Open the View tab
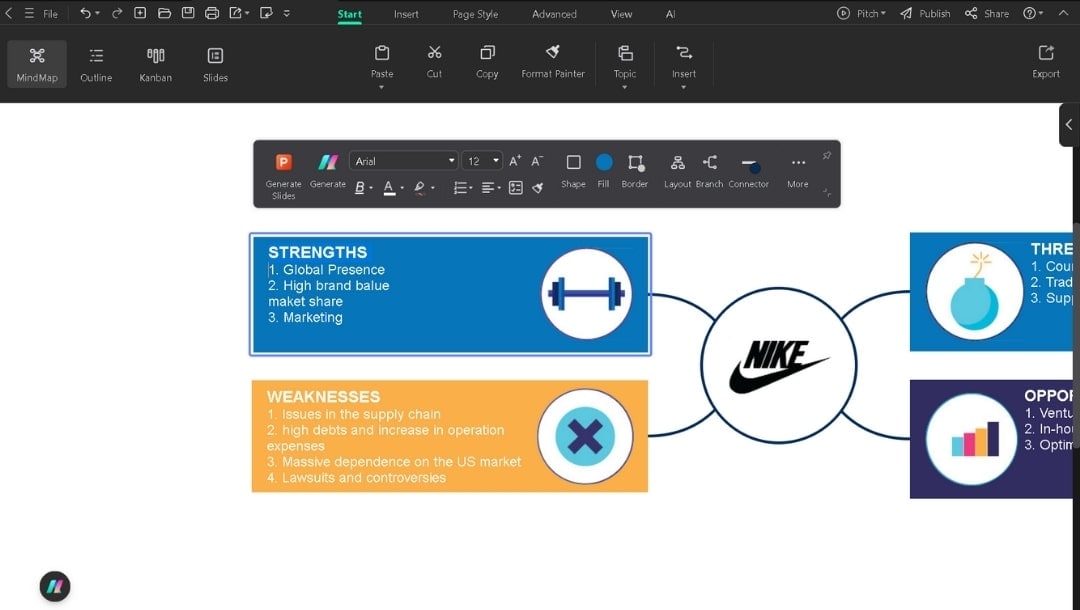This screenshot has height=610, width=1080. 621,14
